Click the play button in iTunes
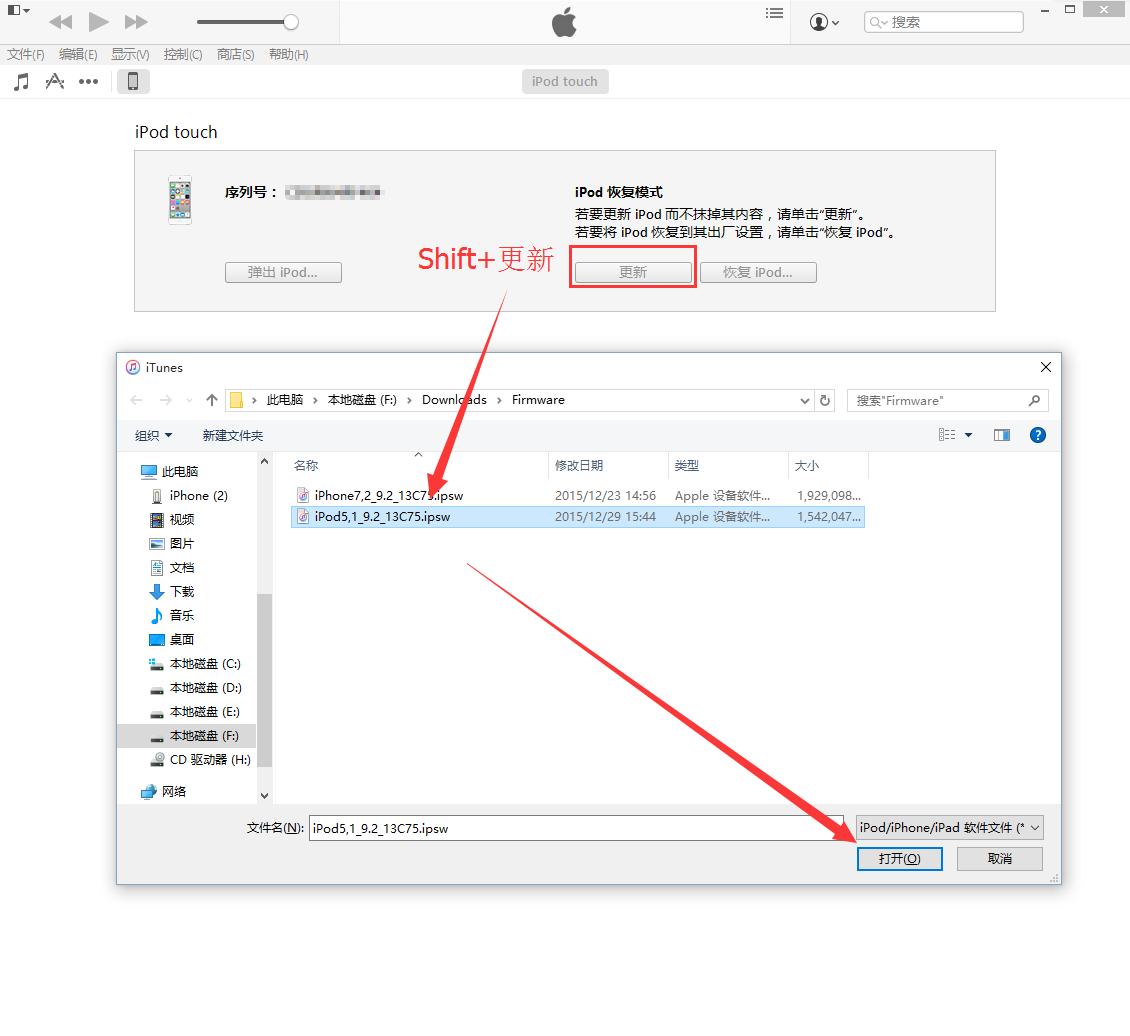The image size is (1130, 1036). click(x=98, y=22)
